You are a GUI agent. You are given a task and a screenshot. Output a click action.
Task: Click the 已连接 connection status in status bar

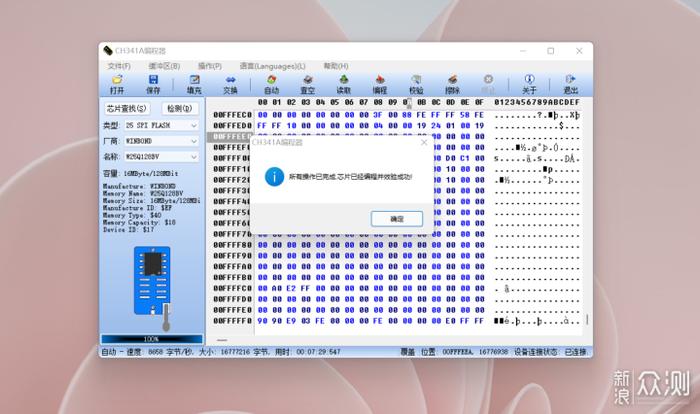576,352
